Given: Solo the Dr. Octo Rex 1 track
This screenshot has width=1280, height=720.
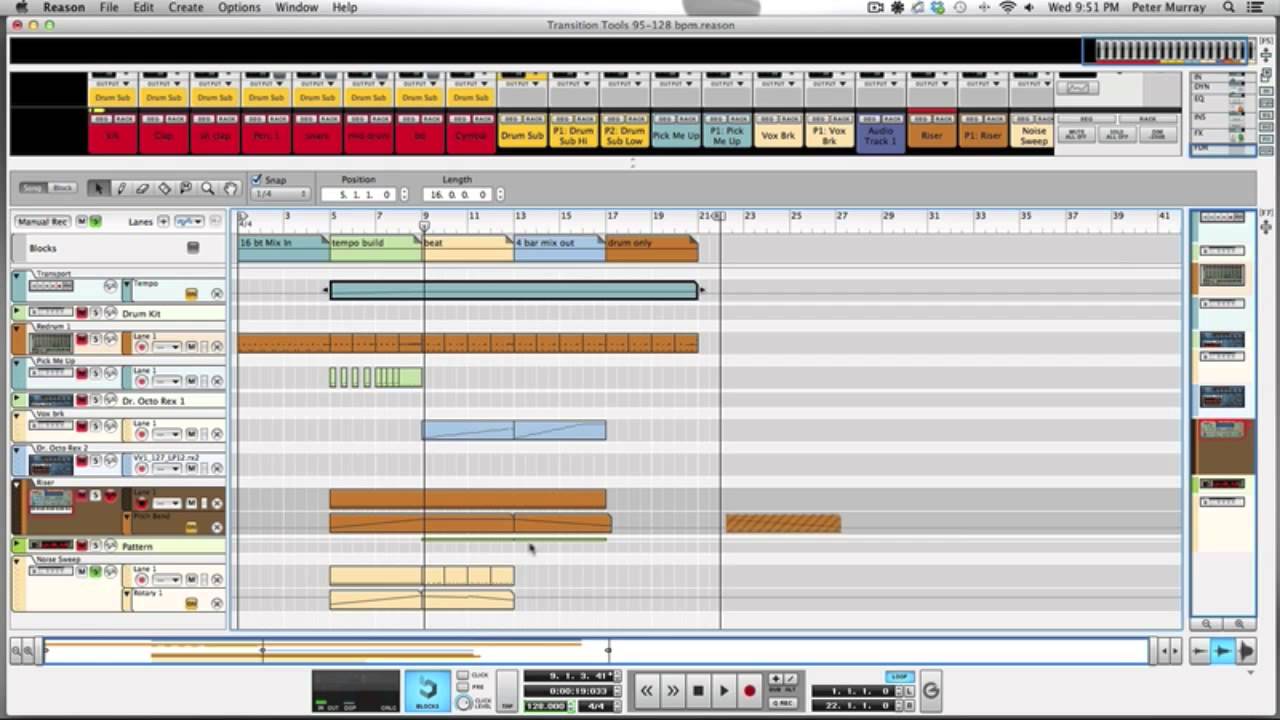Looking at the screenshot, I should [x=96, y=400].
